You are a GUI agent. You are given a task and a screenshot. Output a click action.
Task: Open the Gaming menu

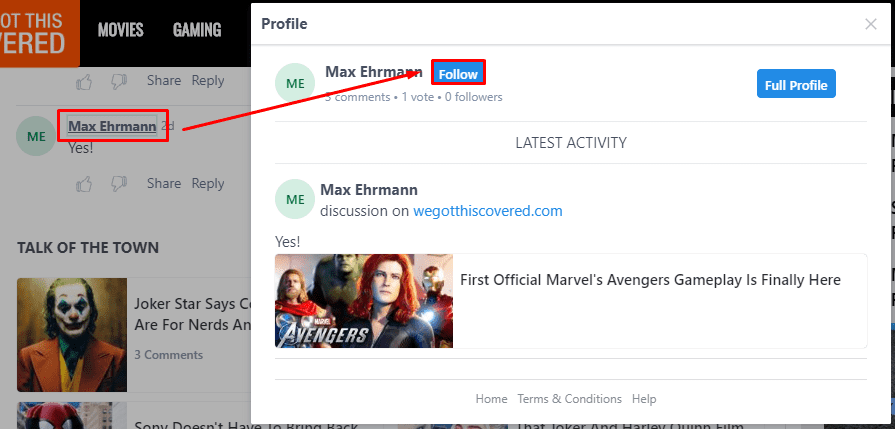[x=196, y=30]
